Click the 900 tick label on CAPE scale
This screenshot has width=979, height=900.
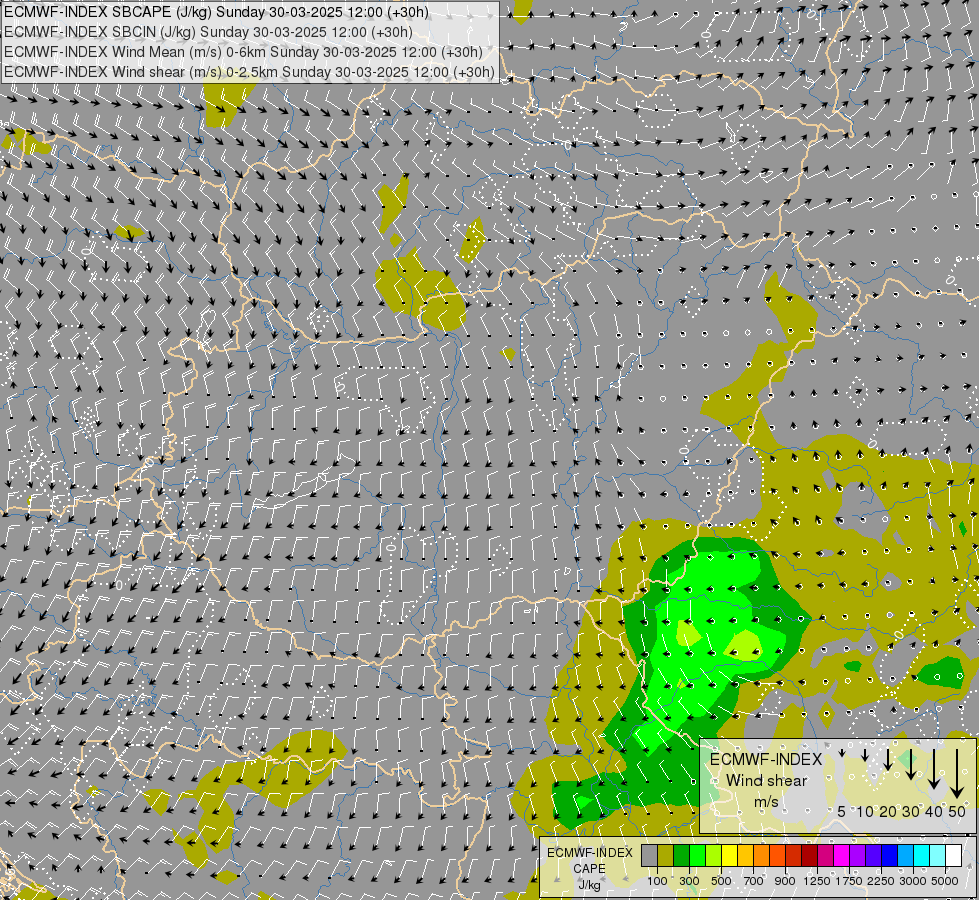[x=785, y=881]
